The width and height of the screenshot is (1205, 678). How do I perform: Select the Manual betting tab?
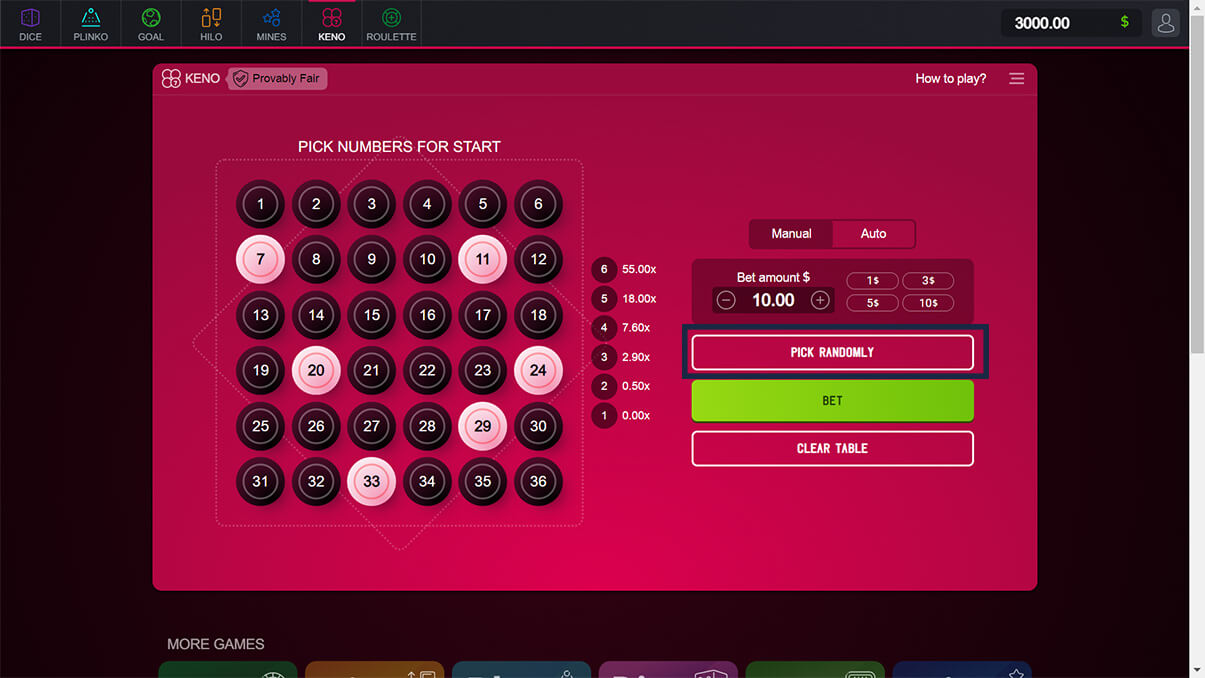click(x=791, y=233)
